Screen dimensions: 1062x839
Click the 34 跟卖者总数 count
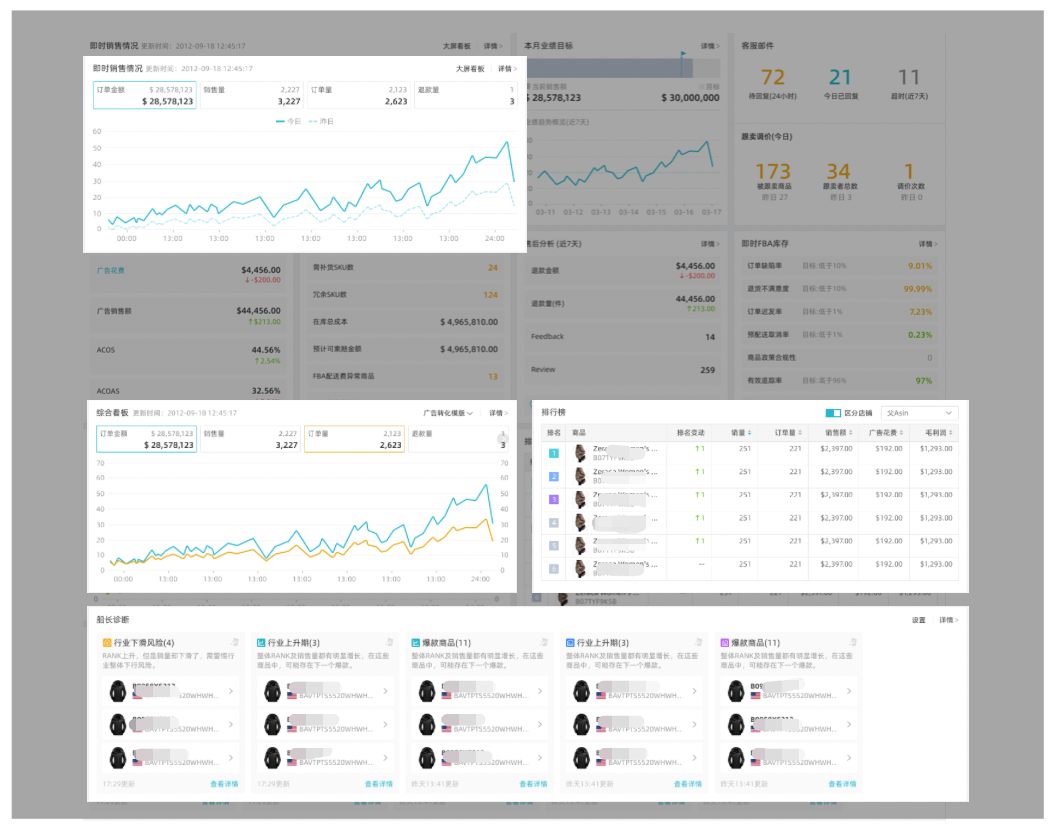[838, 171]
